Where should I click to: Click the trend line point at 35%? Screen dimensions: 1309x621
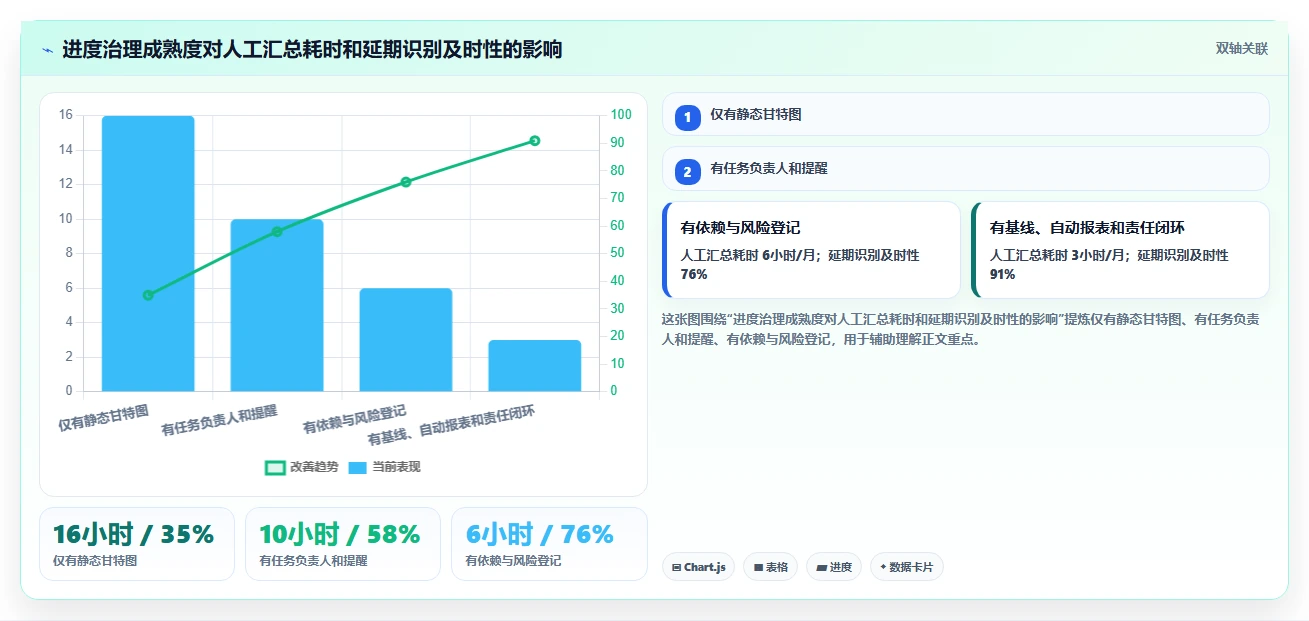tap(148, 295)
